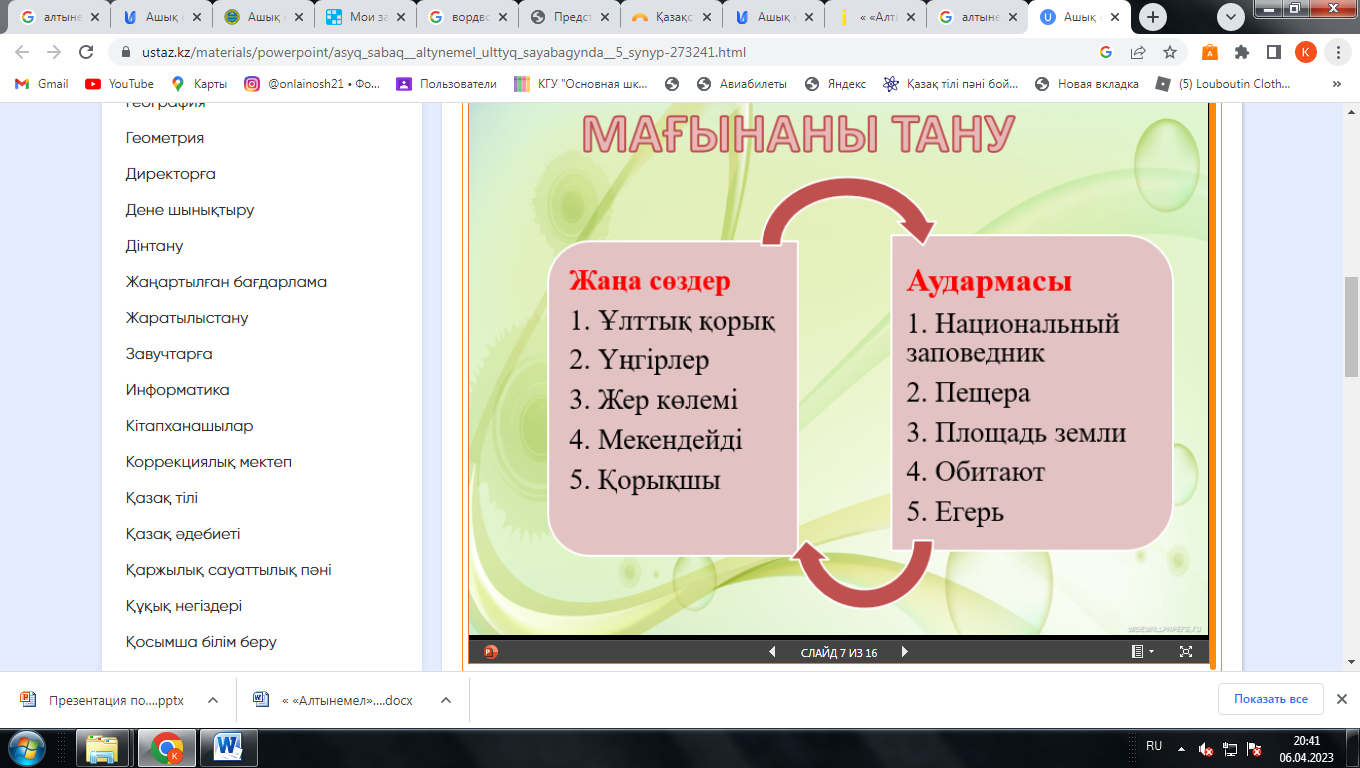Click the "Показать все" downloads button
This screenshot has height=768, width=1360.
1270,699
